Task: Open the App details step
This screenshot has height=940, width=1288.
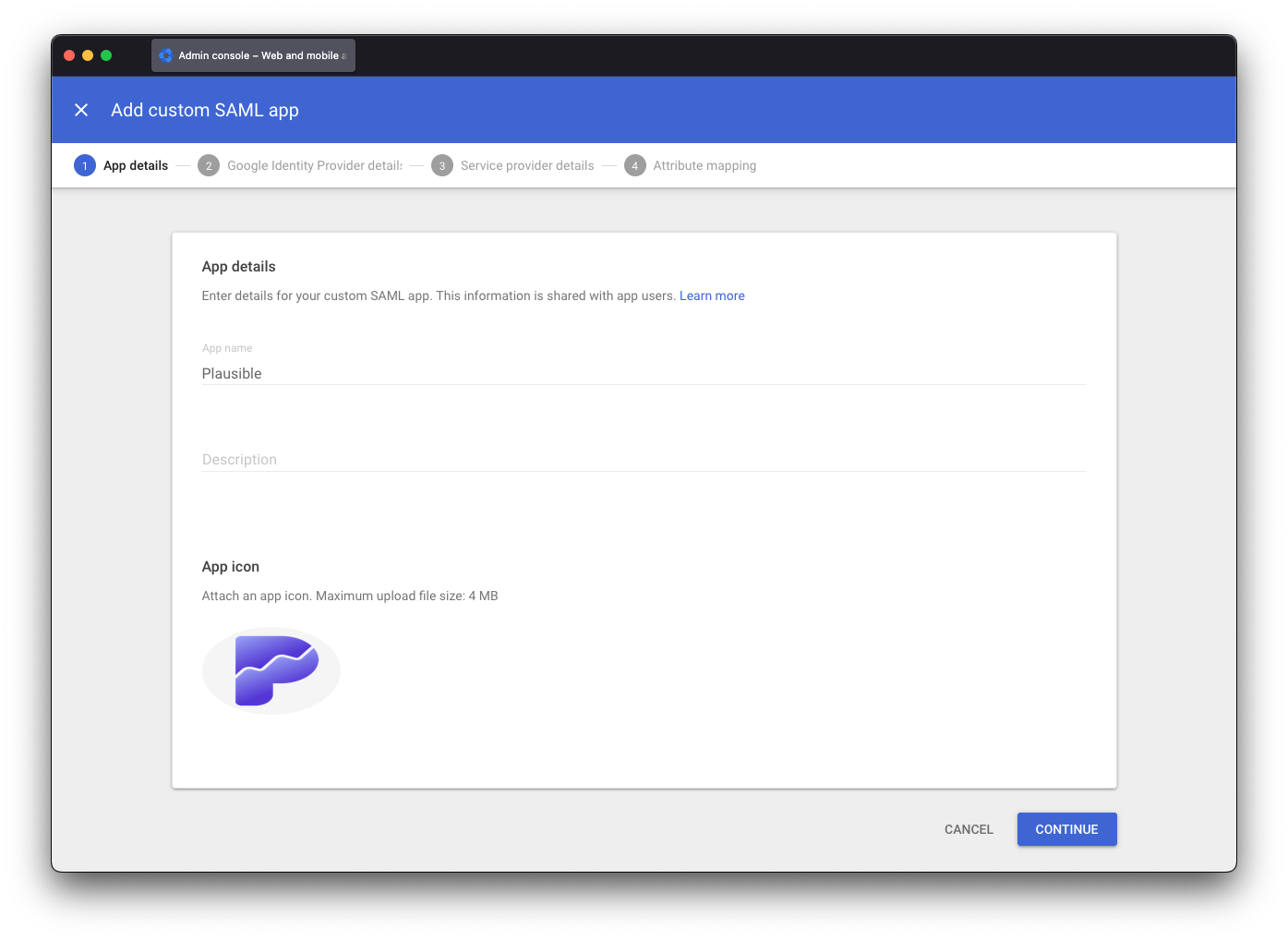Action: pyautogui.click(x=135, y=165)
